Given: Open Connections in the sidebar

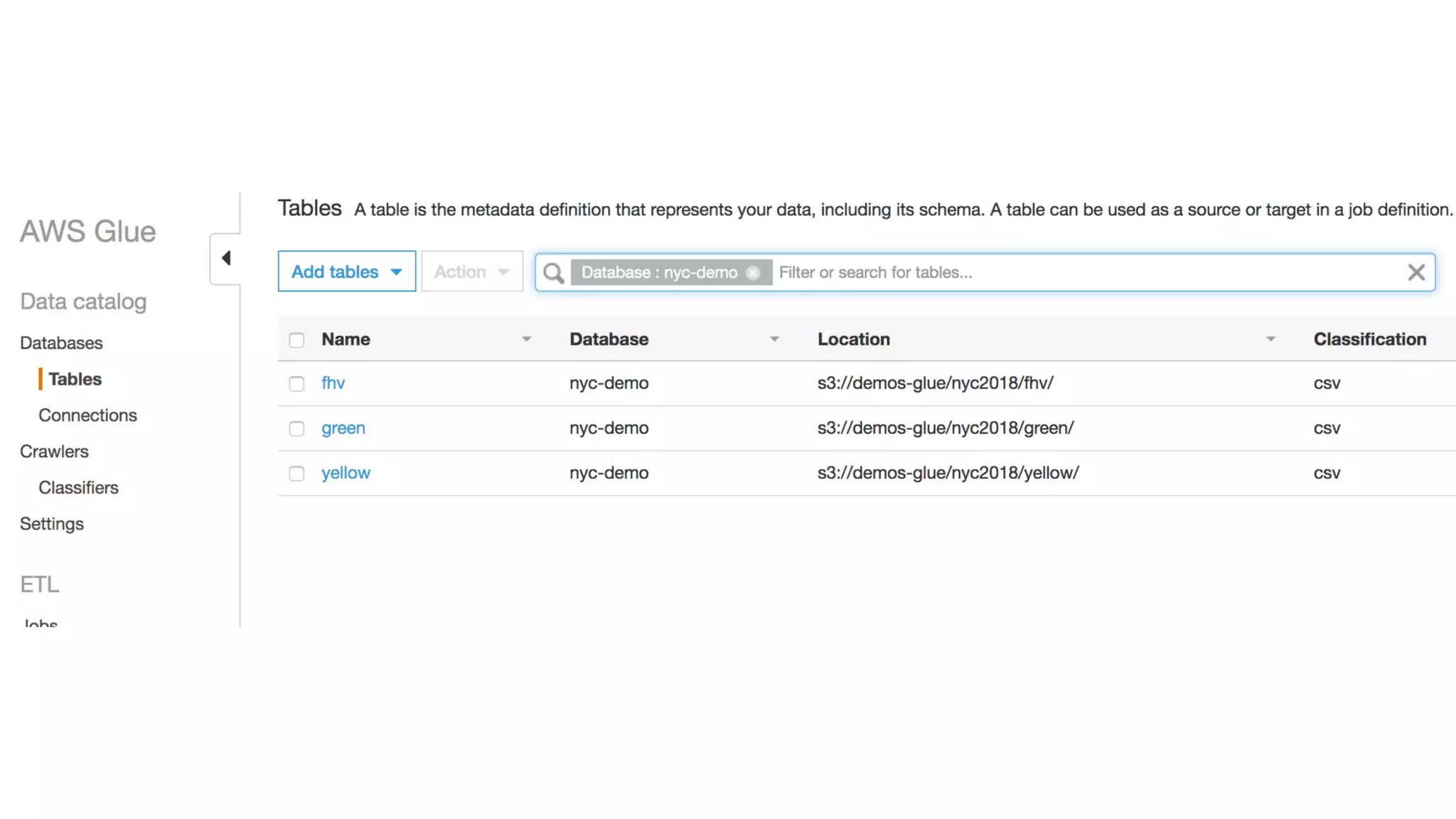Looking at the screenshot, I should 87,416.
